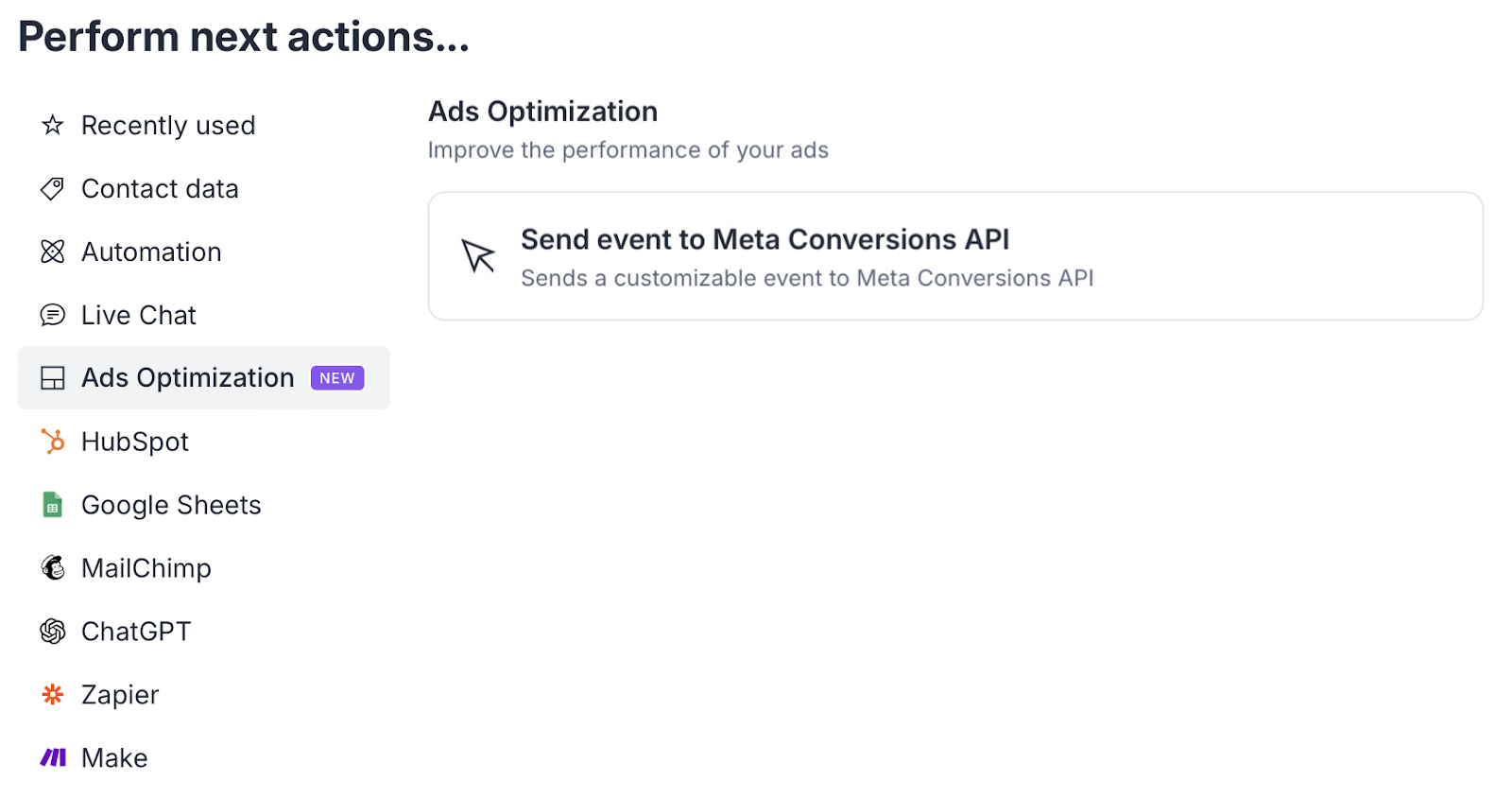Open the Recently used category
This screenshot has height=798, width=1512.
click(x=168, y=125)
